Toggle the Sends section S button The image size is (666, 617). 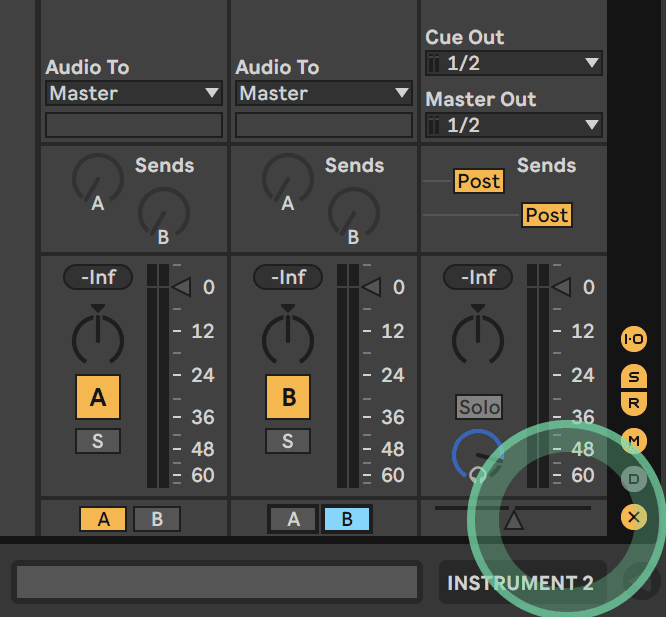[634, 376]
